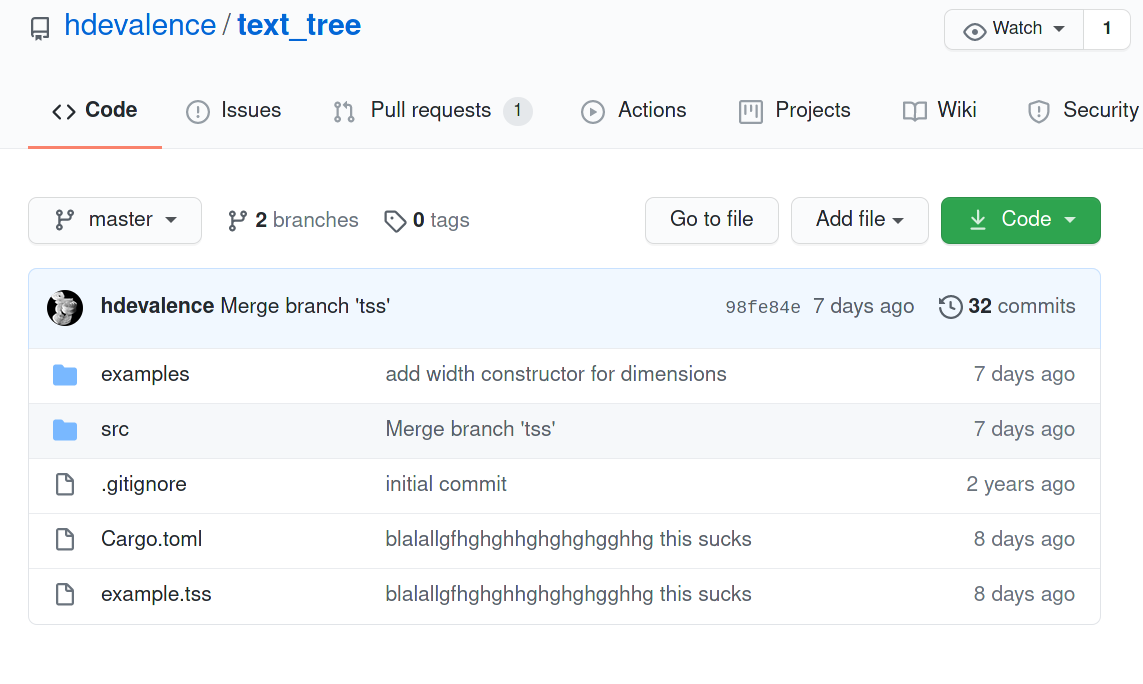The width and height of the screenshot is (1143, 684).
Task: Click the .gitignore file icon
Action: pos(65,484)
